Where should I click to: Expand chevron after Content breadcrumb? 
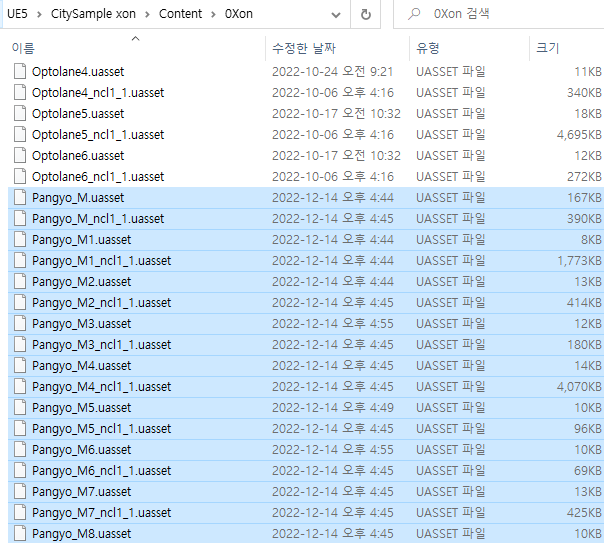click(x=213, y=15)
